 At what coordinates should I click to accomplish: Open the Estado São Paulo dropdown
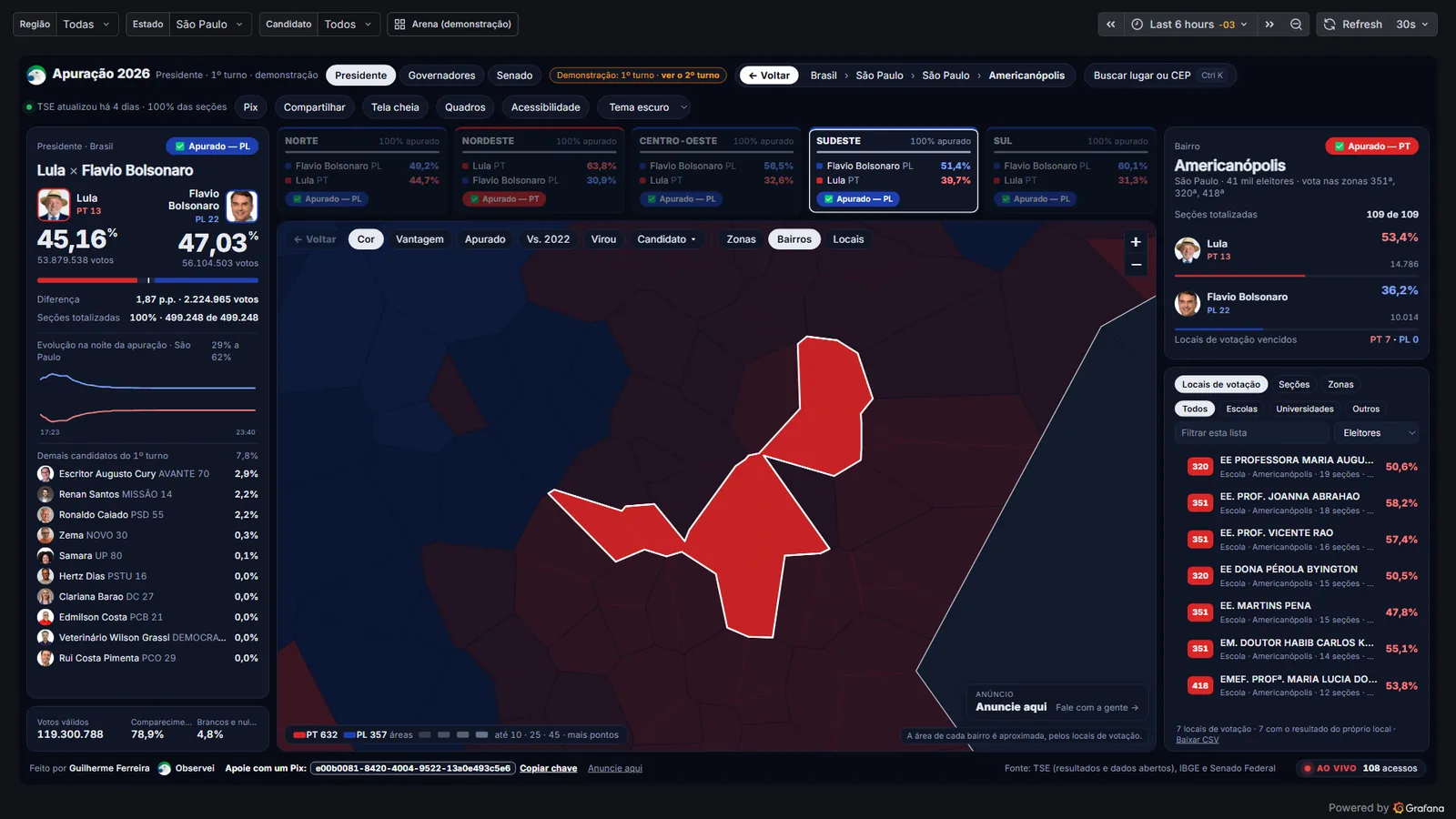(x=210, y=25)
